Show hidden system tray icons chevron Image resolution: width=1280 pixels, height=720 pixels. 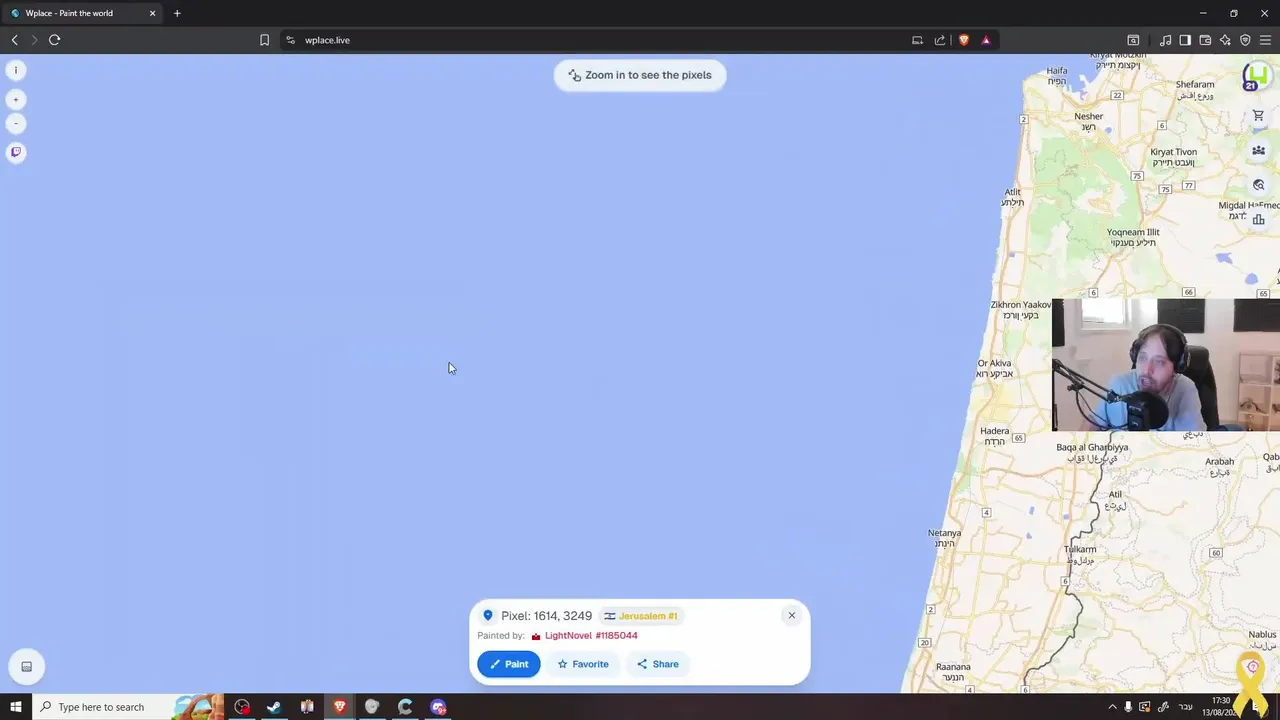[1112, 707]
